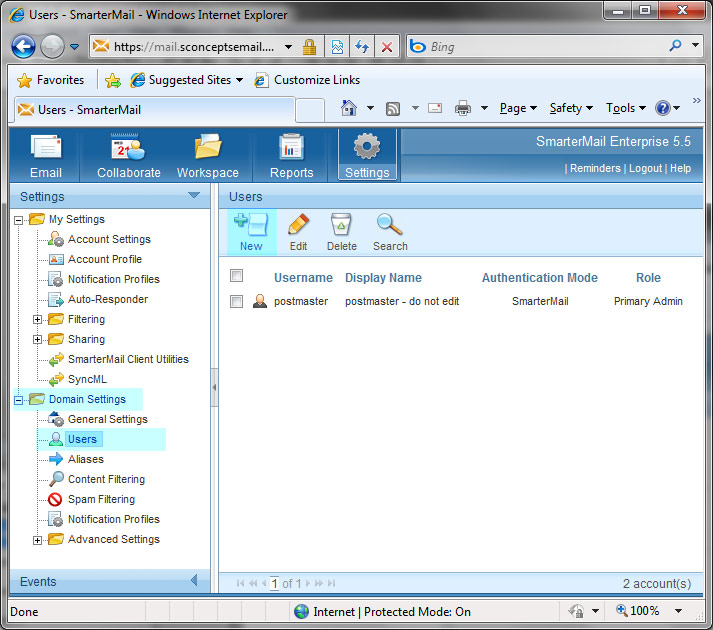Click the Reminders link
This screenshot has width=713, height=630.
pyautogui.click(x=594, y=168)
